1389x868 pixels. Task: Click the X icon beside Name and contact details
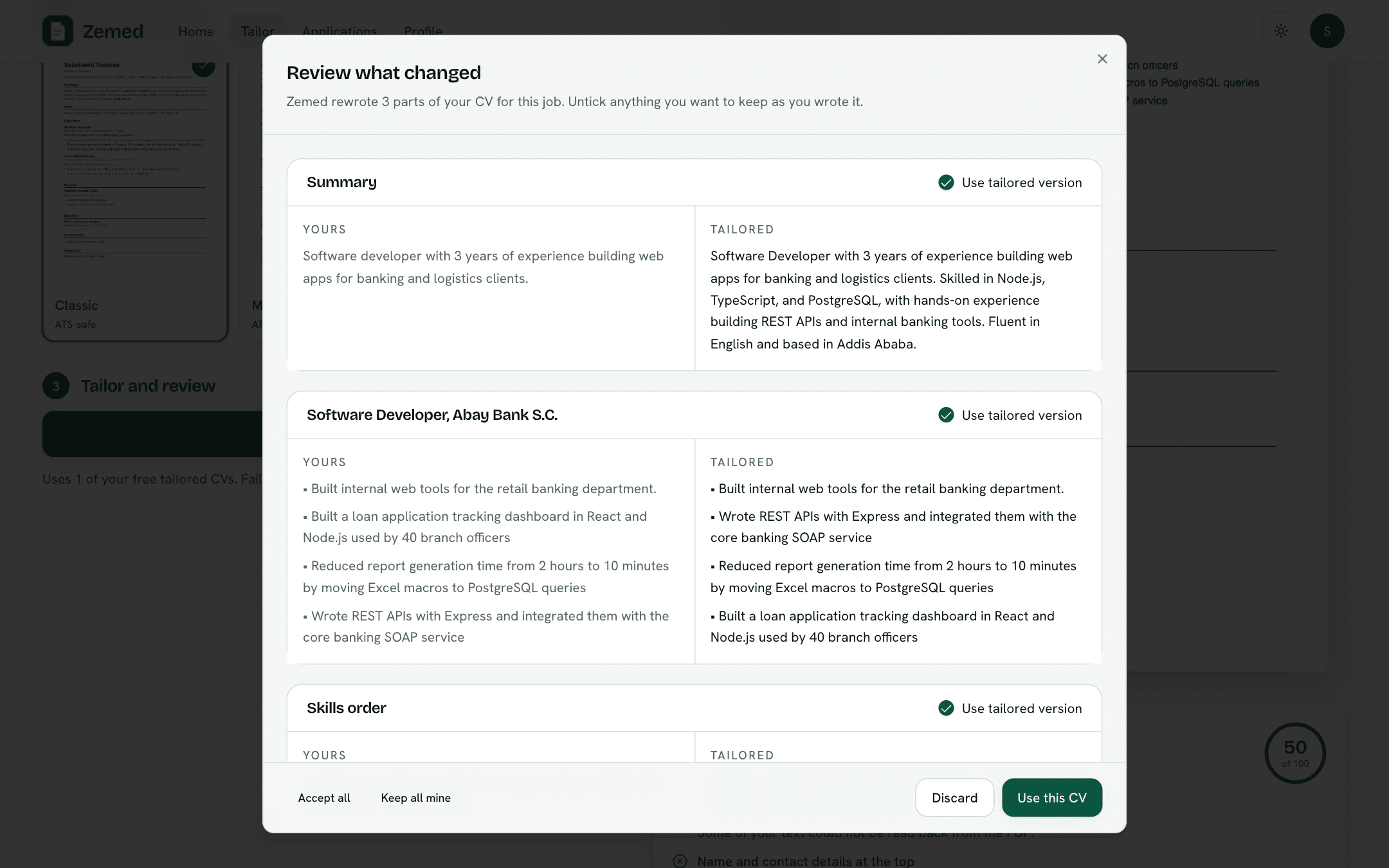click(x=680, y=861)
